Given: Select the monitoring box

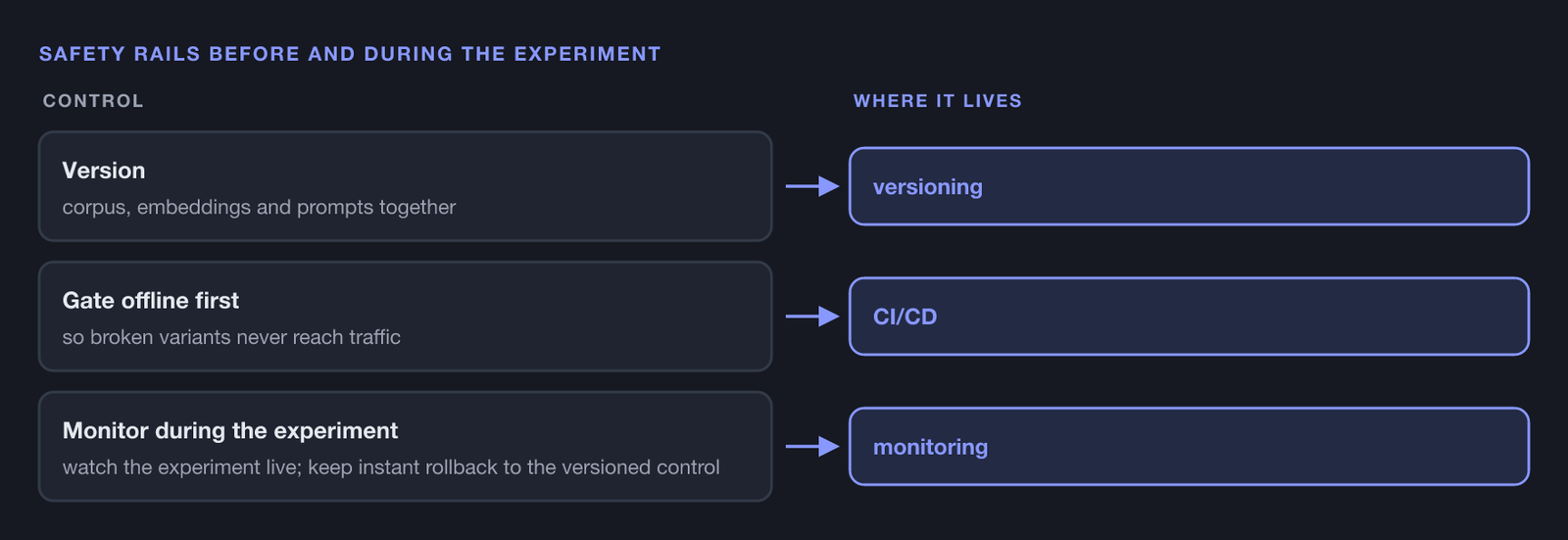Looking at the screenshot, I should pyautogui.click(x=1189, y=447).
